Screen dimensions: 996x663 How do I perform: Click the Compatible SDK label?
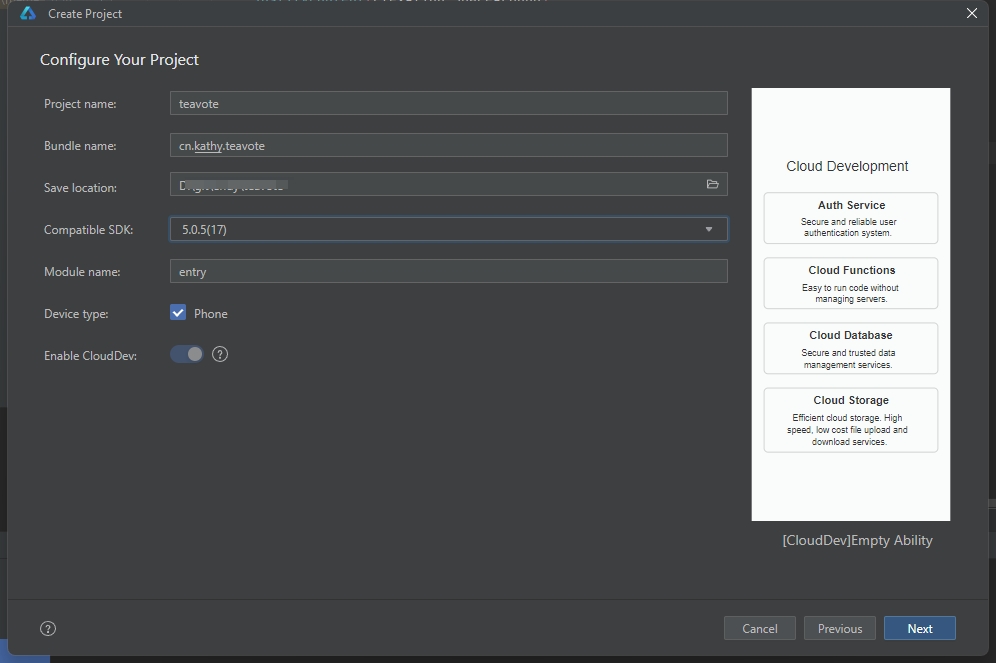(x=88, y=230)
